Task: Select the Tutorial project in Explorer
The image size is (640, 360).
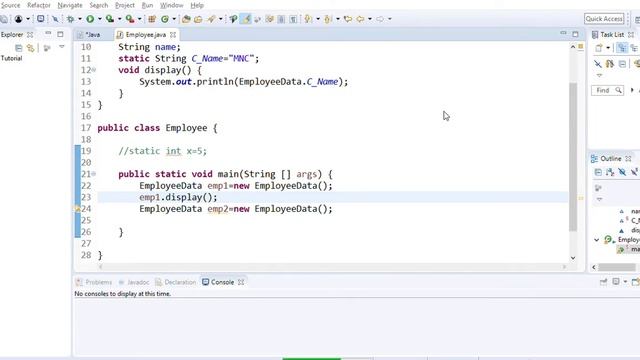Action: [x=11, y=58]
